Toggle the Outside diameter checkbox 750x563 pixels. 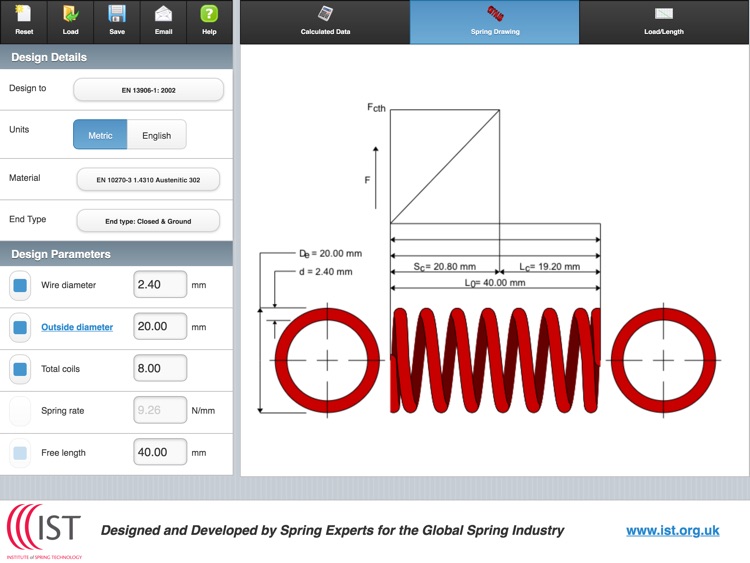[x=20, y=327]
